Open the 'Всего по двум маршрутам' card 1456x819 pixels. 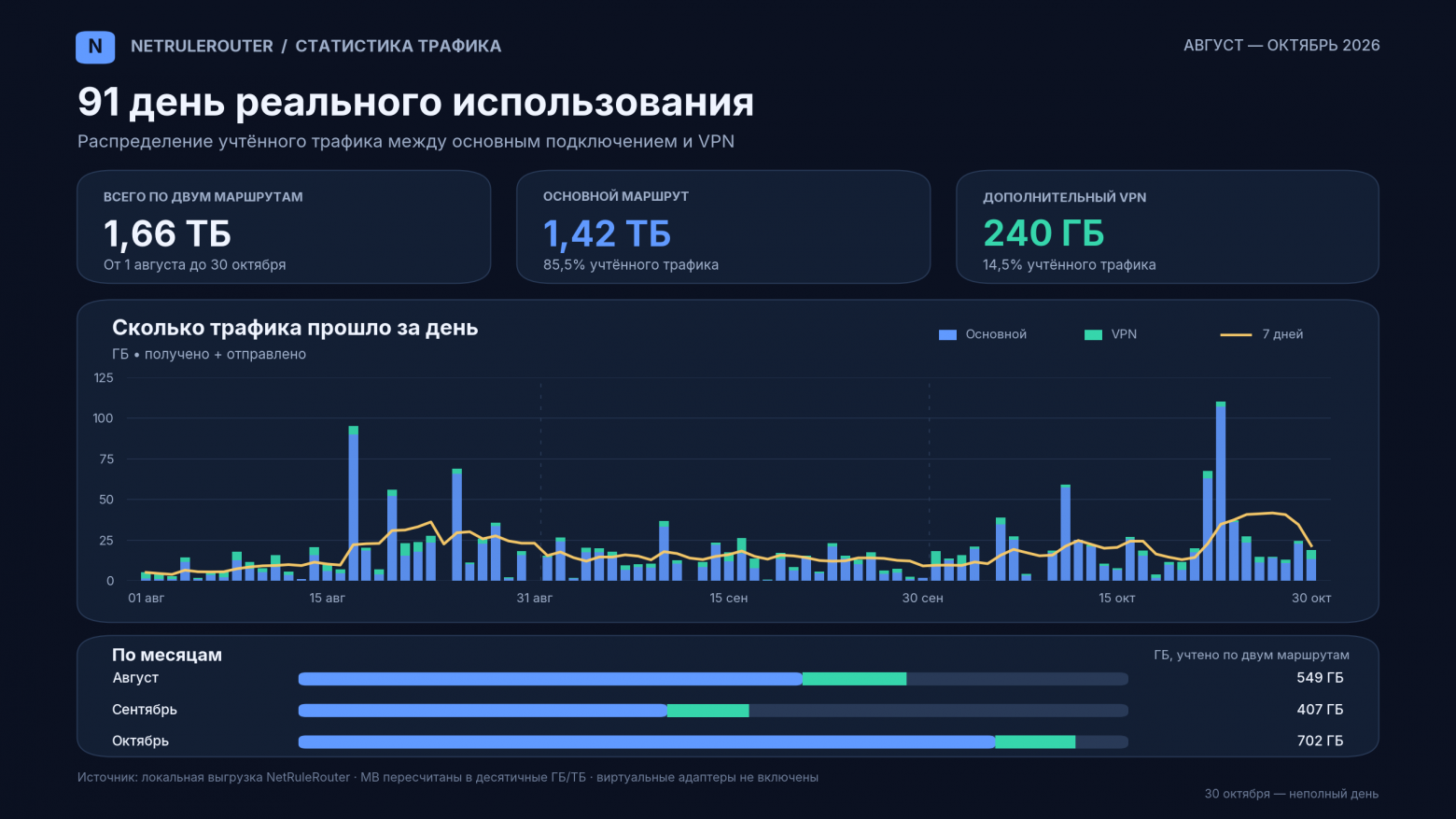tap(284, 227)
